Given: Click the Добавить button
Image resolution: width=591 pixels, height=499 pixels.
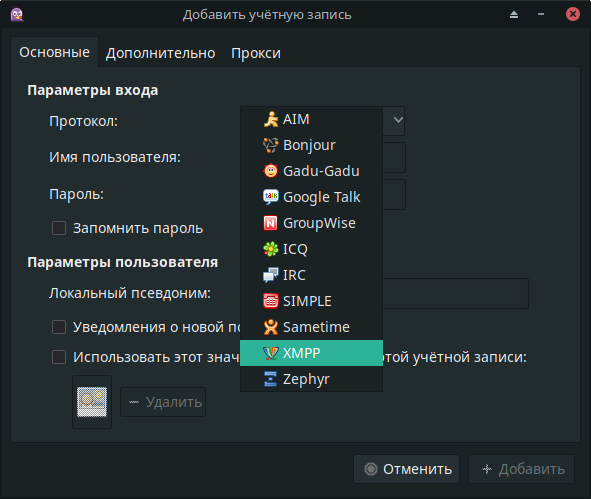Looking at the screenshot, I should point(521,469).
